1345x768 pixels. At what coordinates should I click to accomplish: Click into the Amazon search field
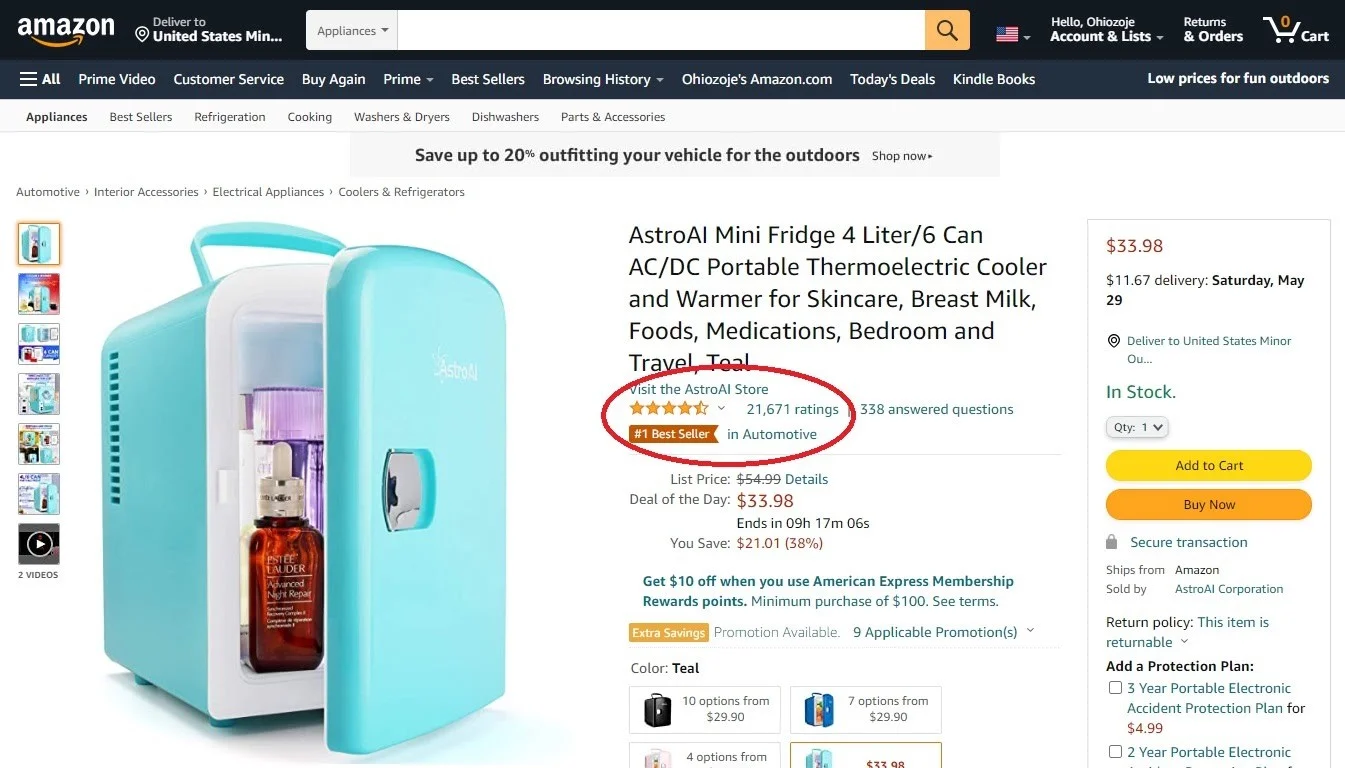pos(660,31)
